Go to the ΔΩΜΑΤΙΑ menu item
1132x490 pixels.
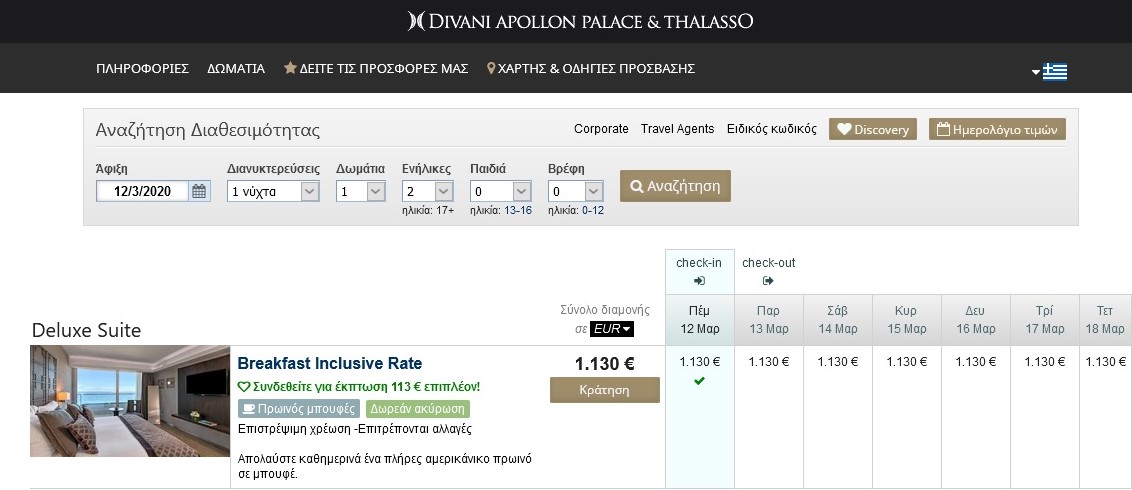236,69
